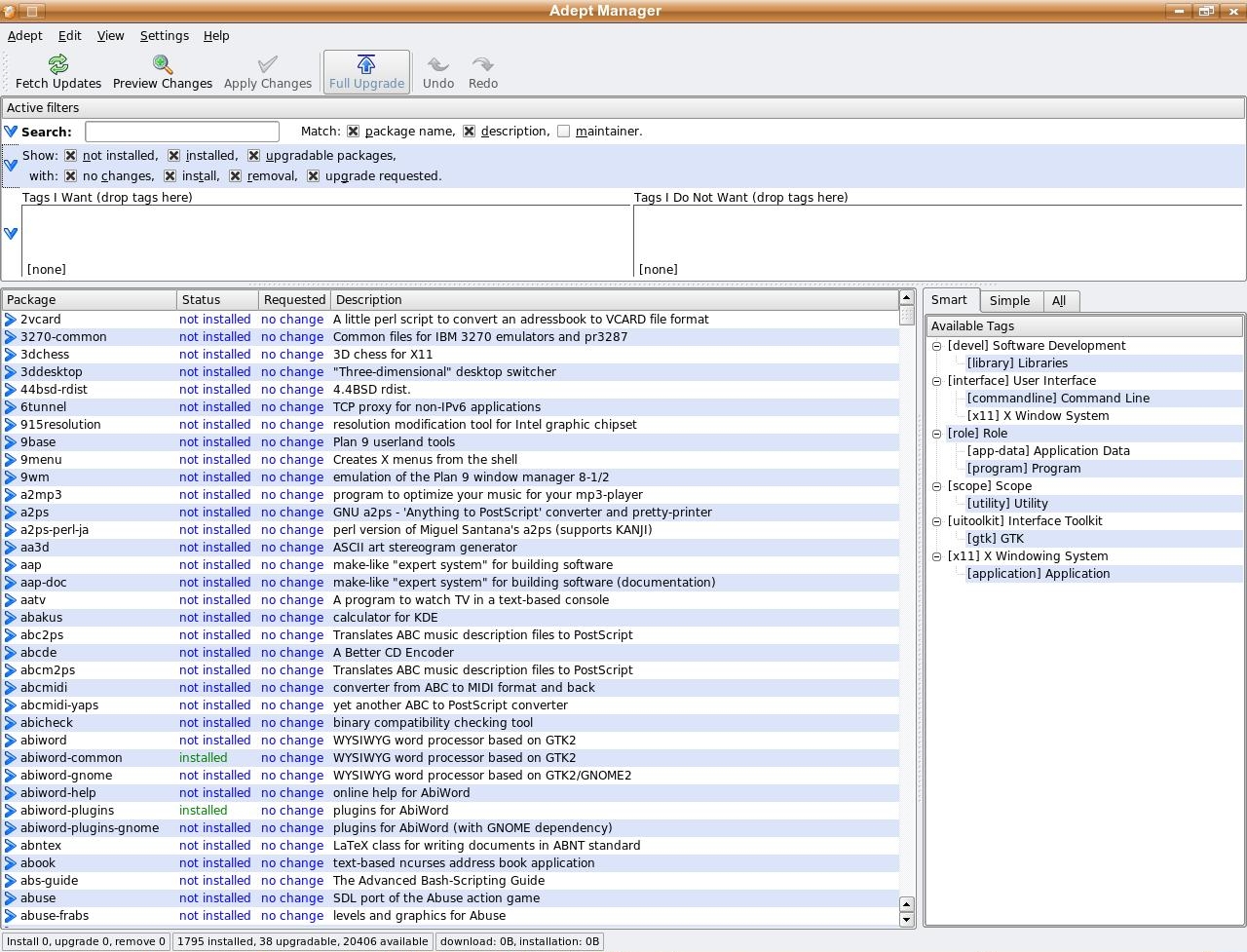Sort by the Description column header
The image size is (1247, 952).
click(614, 300)
